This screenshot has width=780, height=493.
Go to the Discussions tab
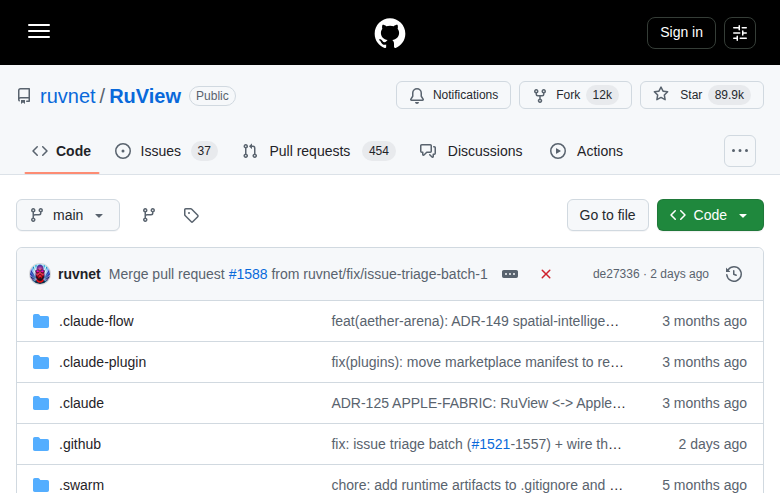471,151
